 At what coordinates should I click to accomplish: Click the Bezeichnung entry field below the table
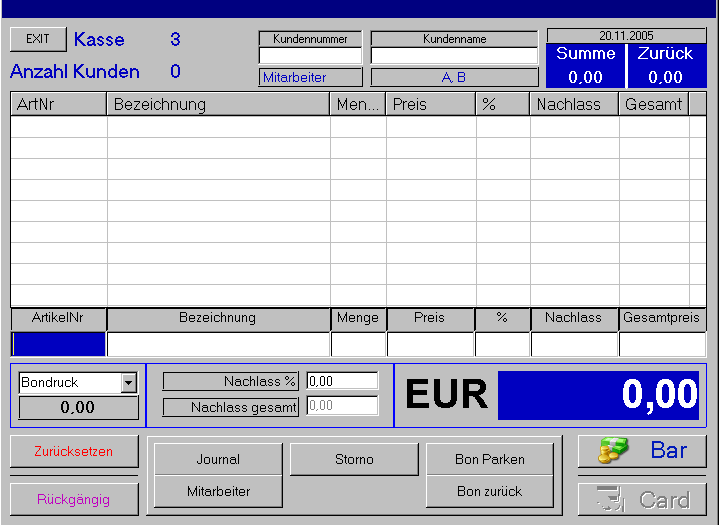[218, 344]
